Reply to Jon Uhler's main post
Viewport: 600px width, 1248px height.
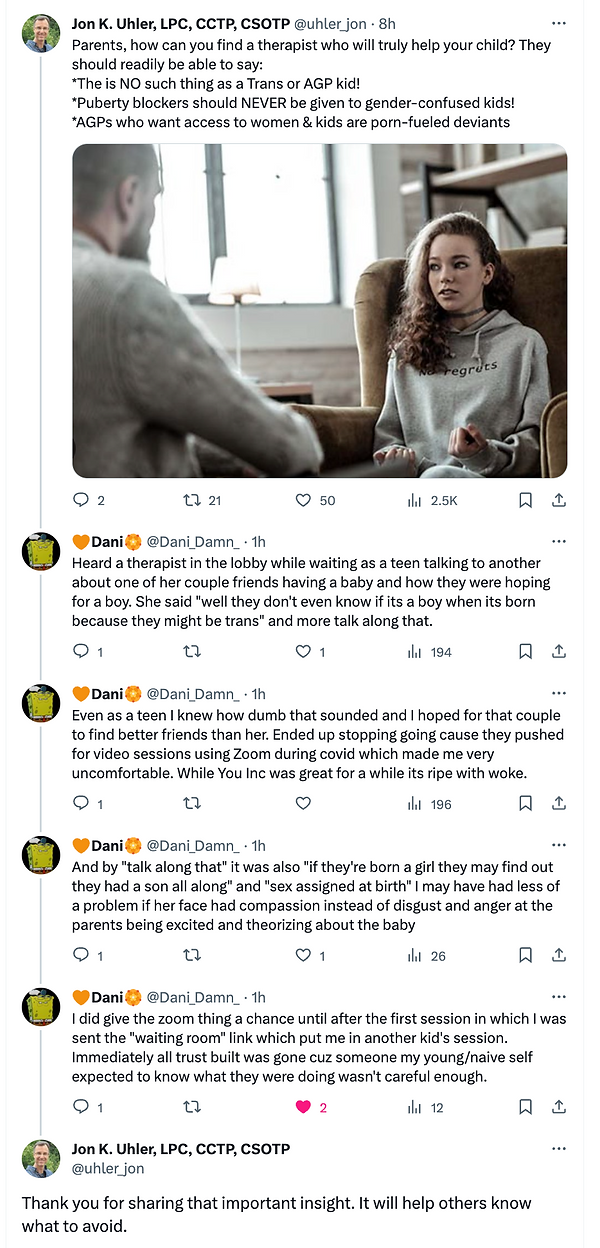click(x=82, y=500)
